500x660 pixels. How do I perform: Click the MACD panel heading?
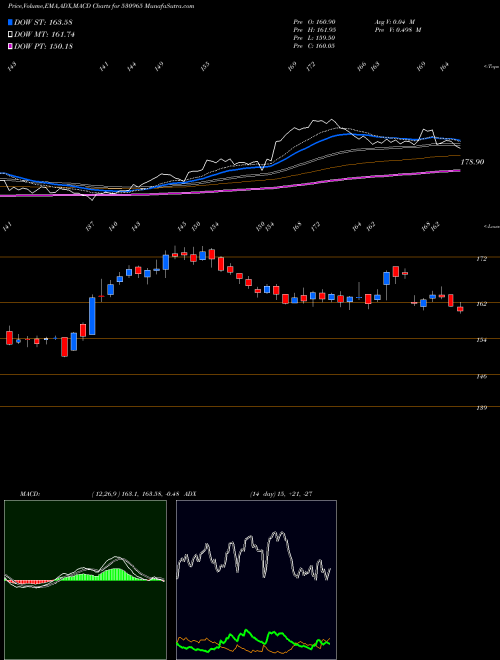coord(29,494)
